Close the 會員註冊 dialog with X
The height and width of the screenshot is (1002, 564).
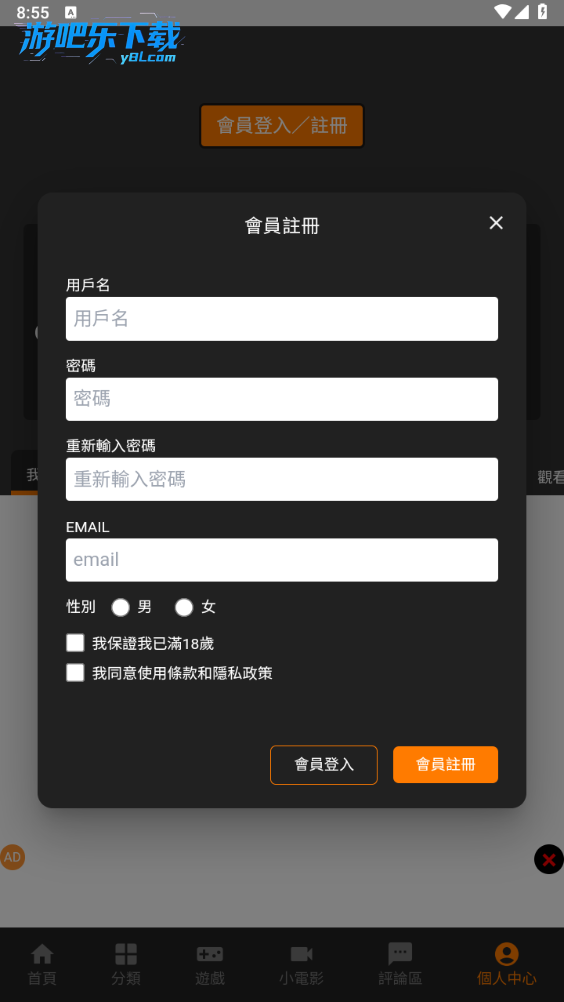pyautogui.click(x=496, y=223)
